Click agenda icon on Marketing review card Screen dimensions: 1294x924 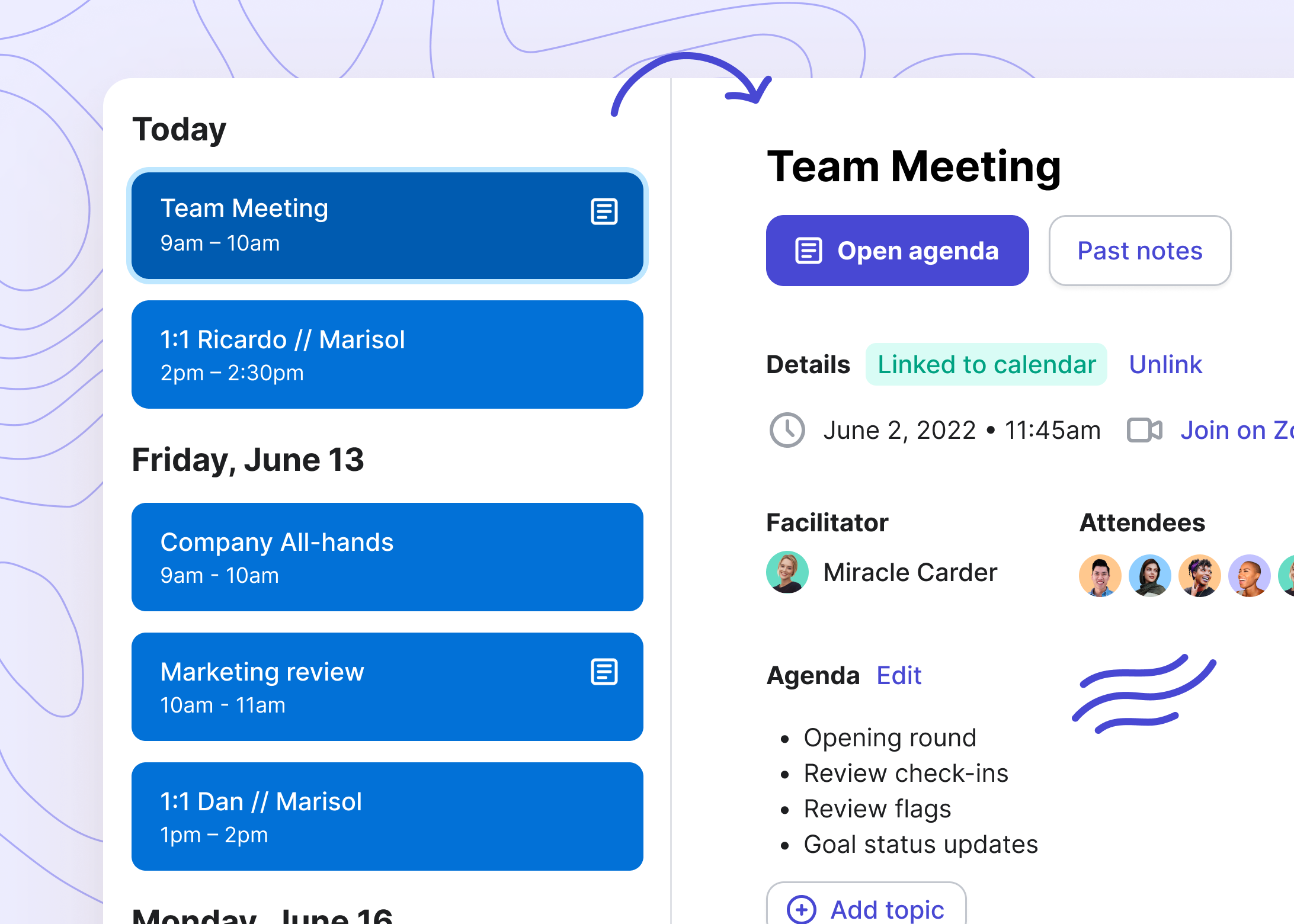click(604, 672)
